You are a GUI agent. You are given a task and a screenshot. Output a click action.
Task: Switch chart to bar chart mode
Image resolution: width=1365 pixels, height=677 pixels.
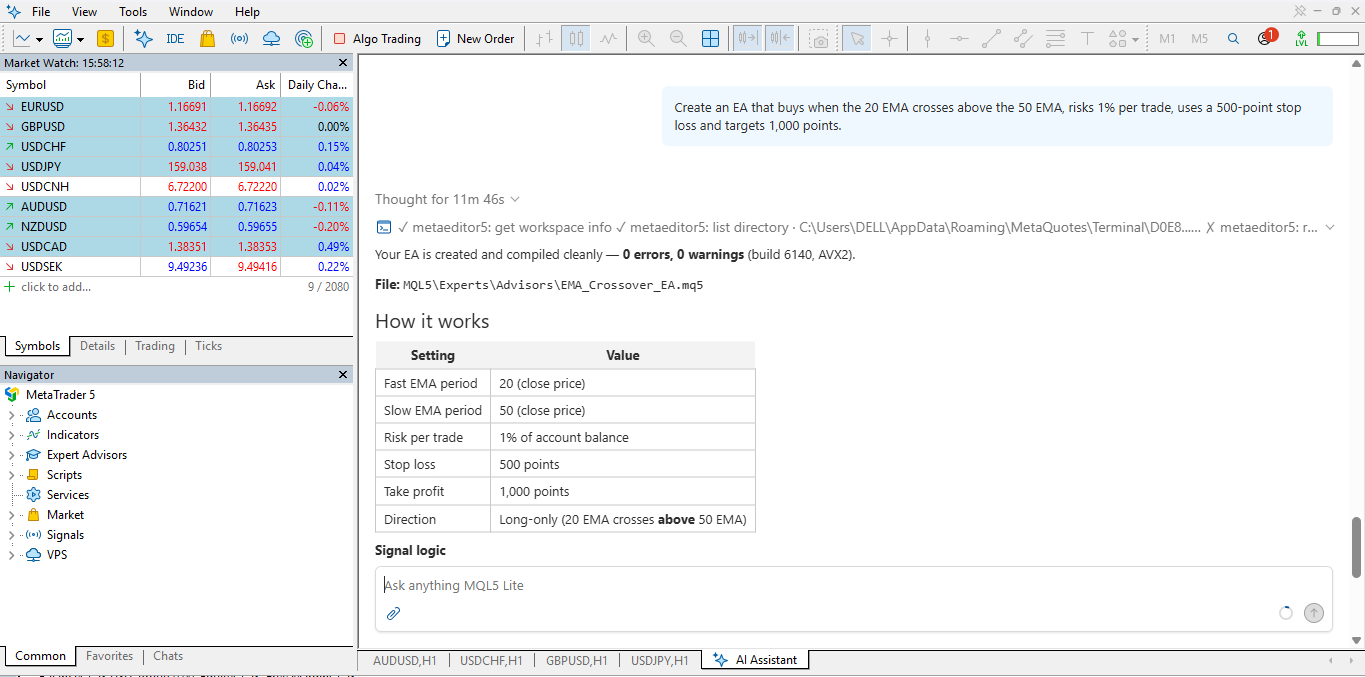543,39
